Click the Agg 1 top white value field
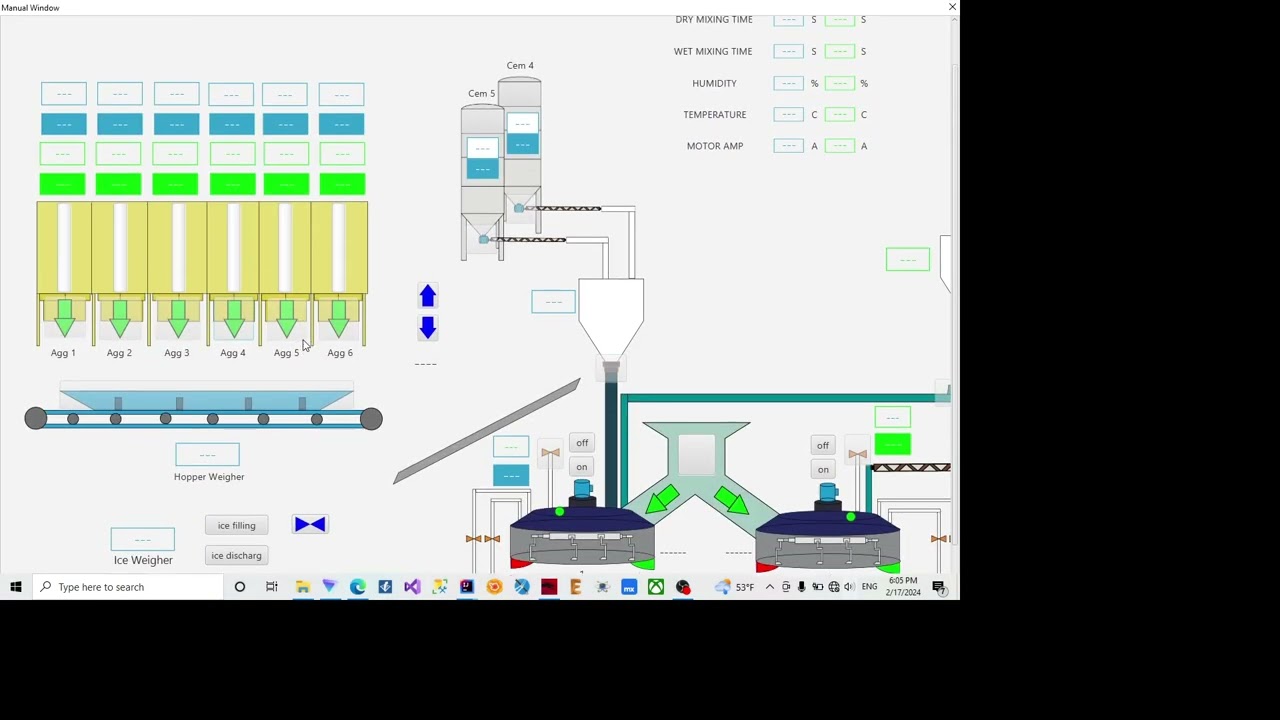 [x=64, y=94]
